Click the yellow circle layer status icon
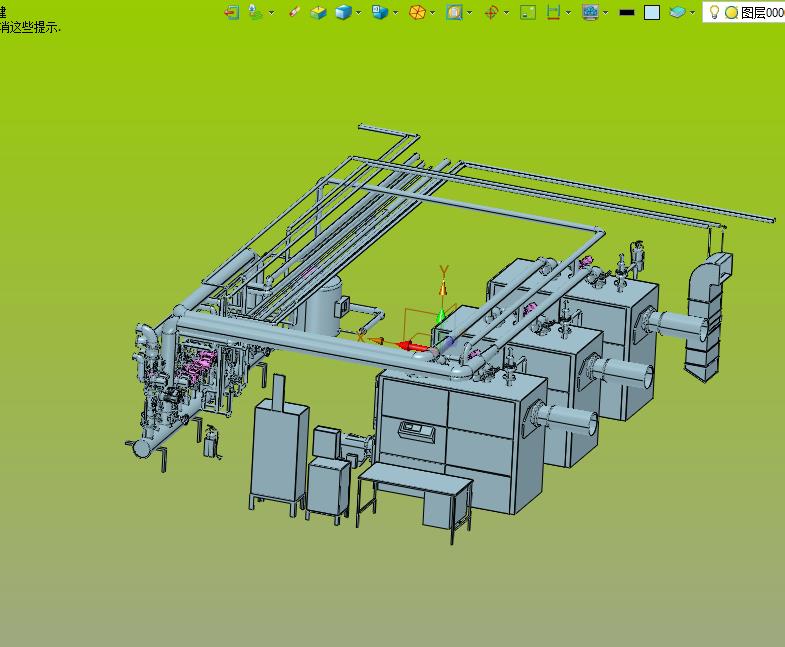Image resolution: width=785 pixels, height=647 pixels. coord(731,13)
